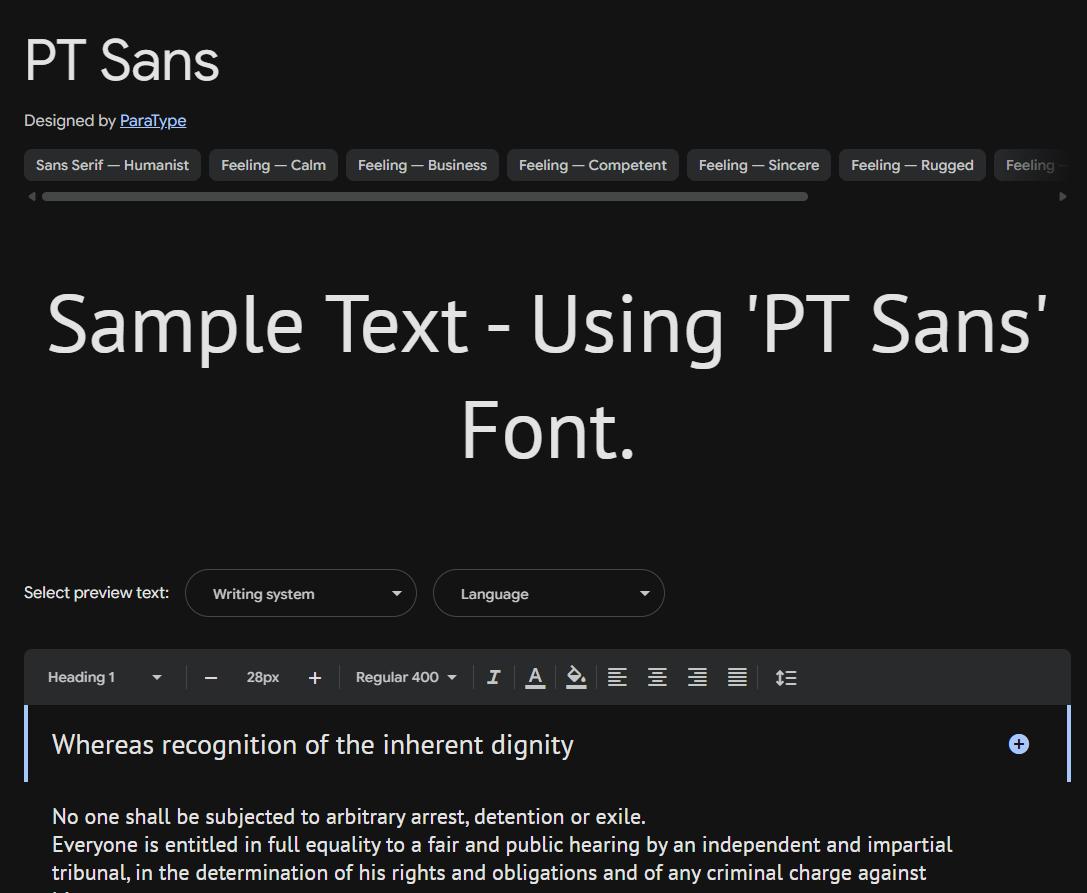Open the Heading 1 style dropdown
The width and height of the screenshot is (1087, 893).
coord(105,677)
